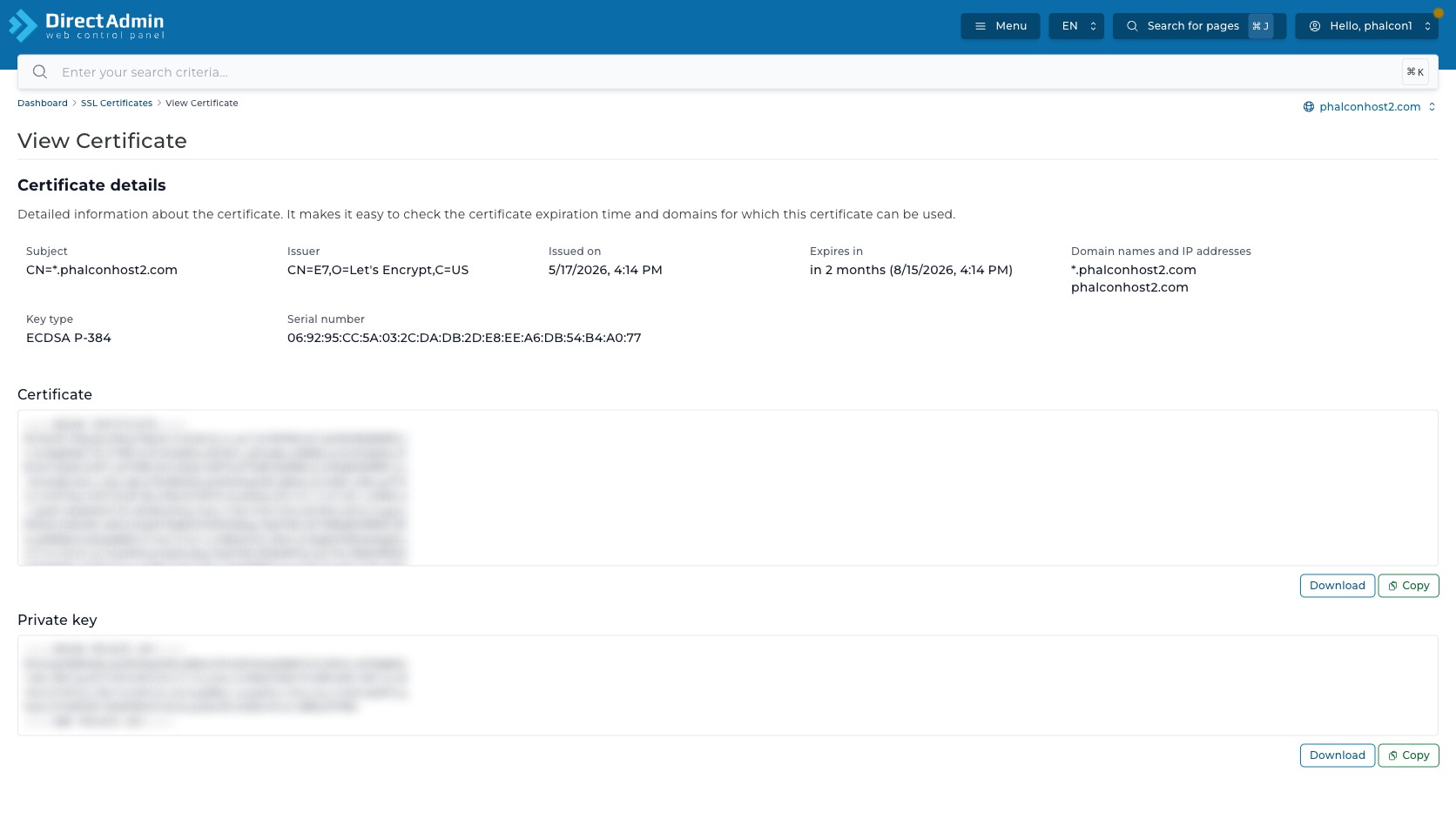Focus the search criteria input field
The image size is (1456, 819).
click(x=727, y=72)
